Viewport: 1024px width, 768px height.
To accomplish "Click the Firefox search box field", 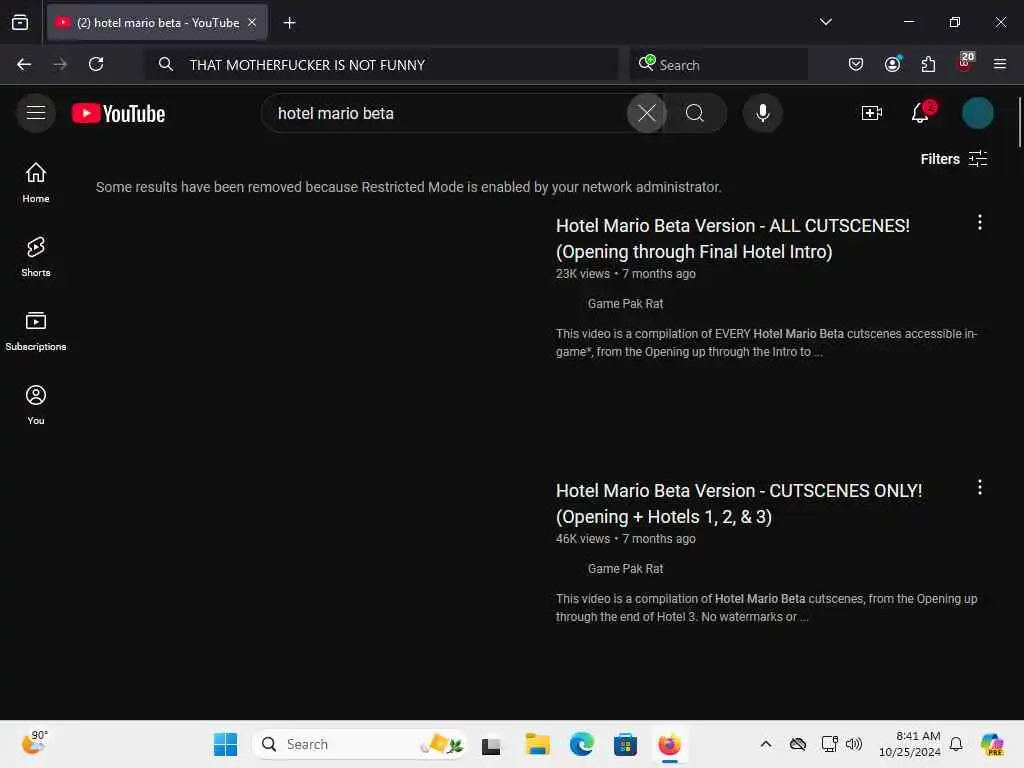I will point(718,65).
